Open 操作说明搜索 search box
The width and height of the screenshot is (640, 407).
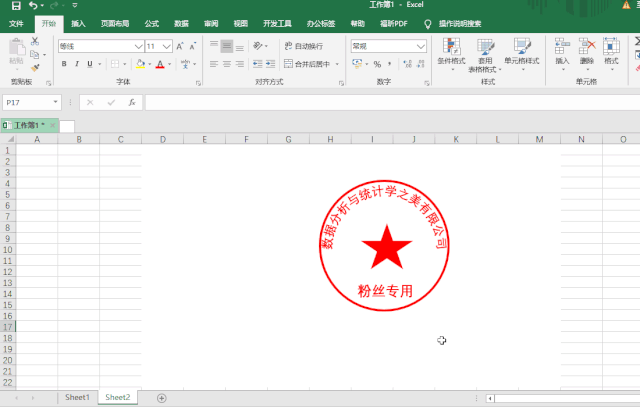[x=460, y=24]
